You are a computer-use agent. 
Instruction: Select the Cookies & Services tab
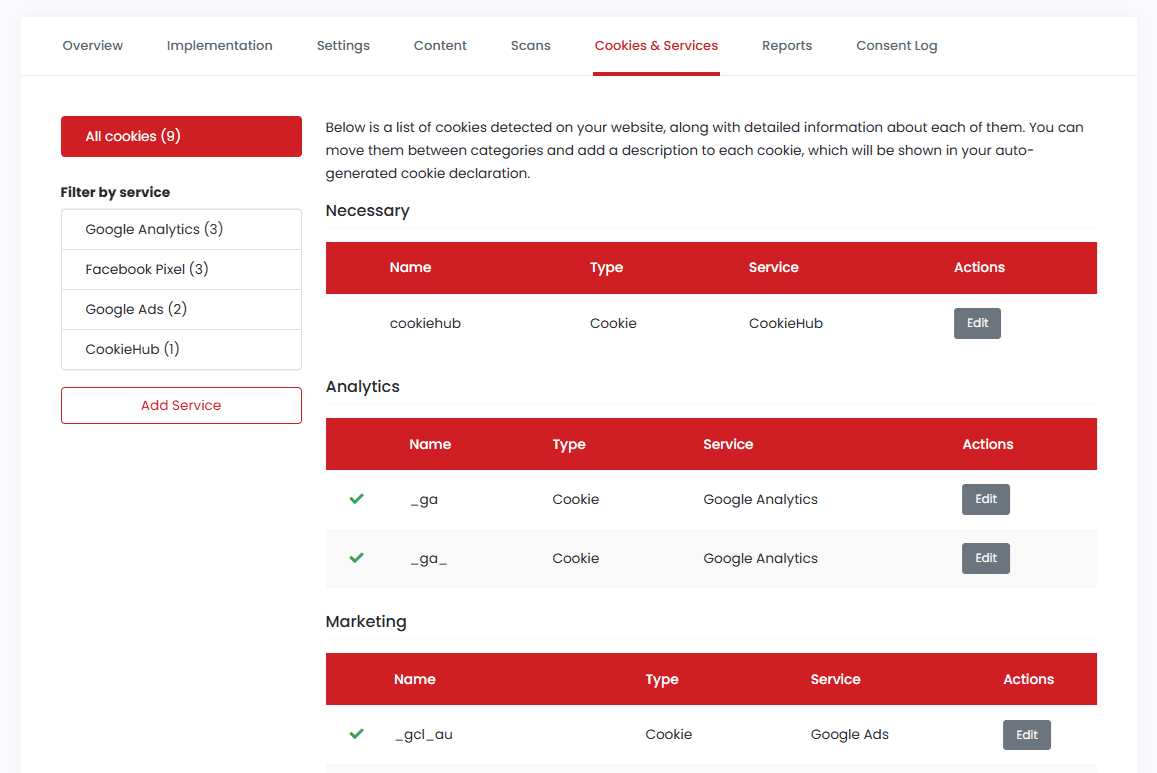click(656, 46)
